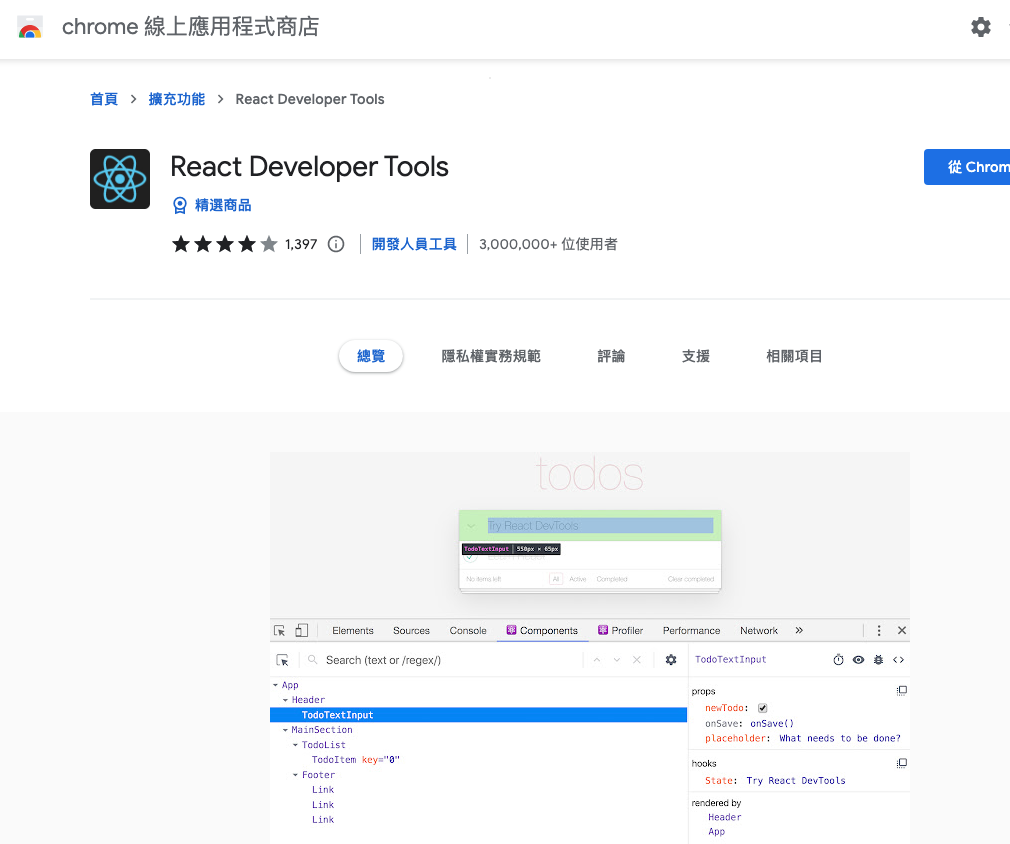Image resolution: width=1010 pixels, height=844 pixels.
Task: Collapse the Footer tree node
Action: tap(296, 775)
